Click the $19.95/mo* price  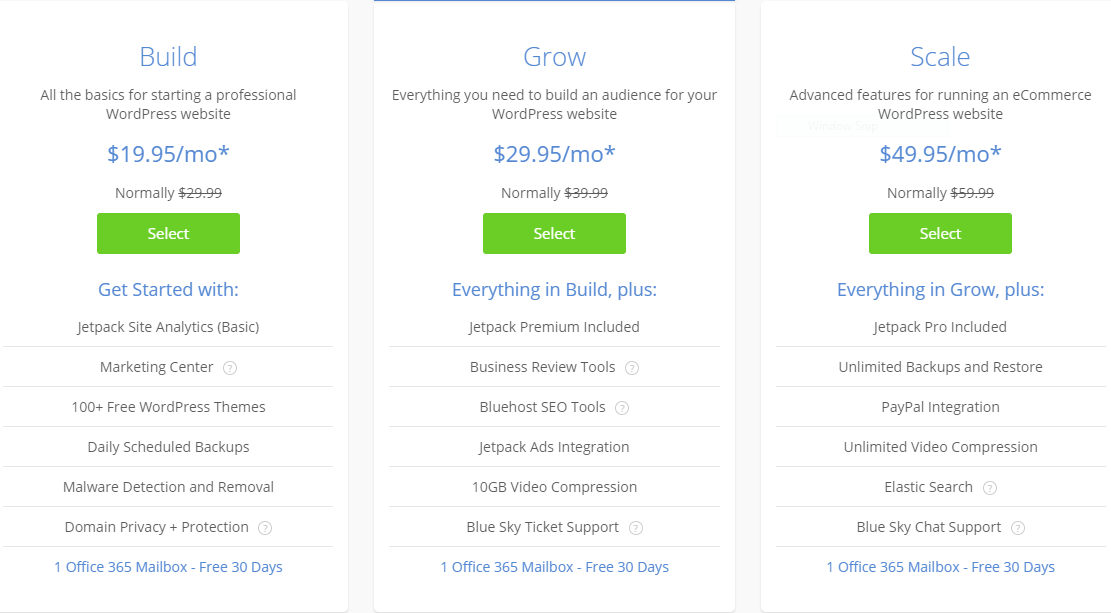coord(168,154)
